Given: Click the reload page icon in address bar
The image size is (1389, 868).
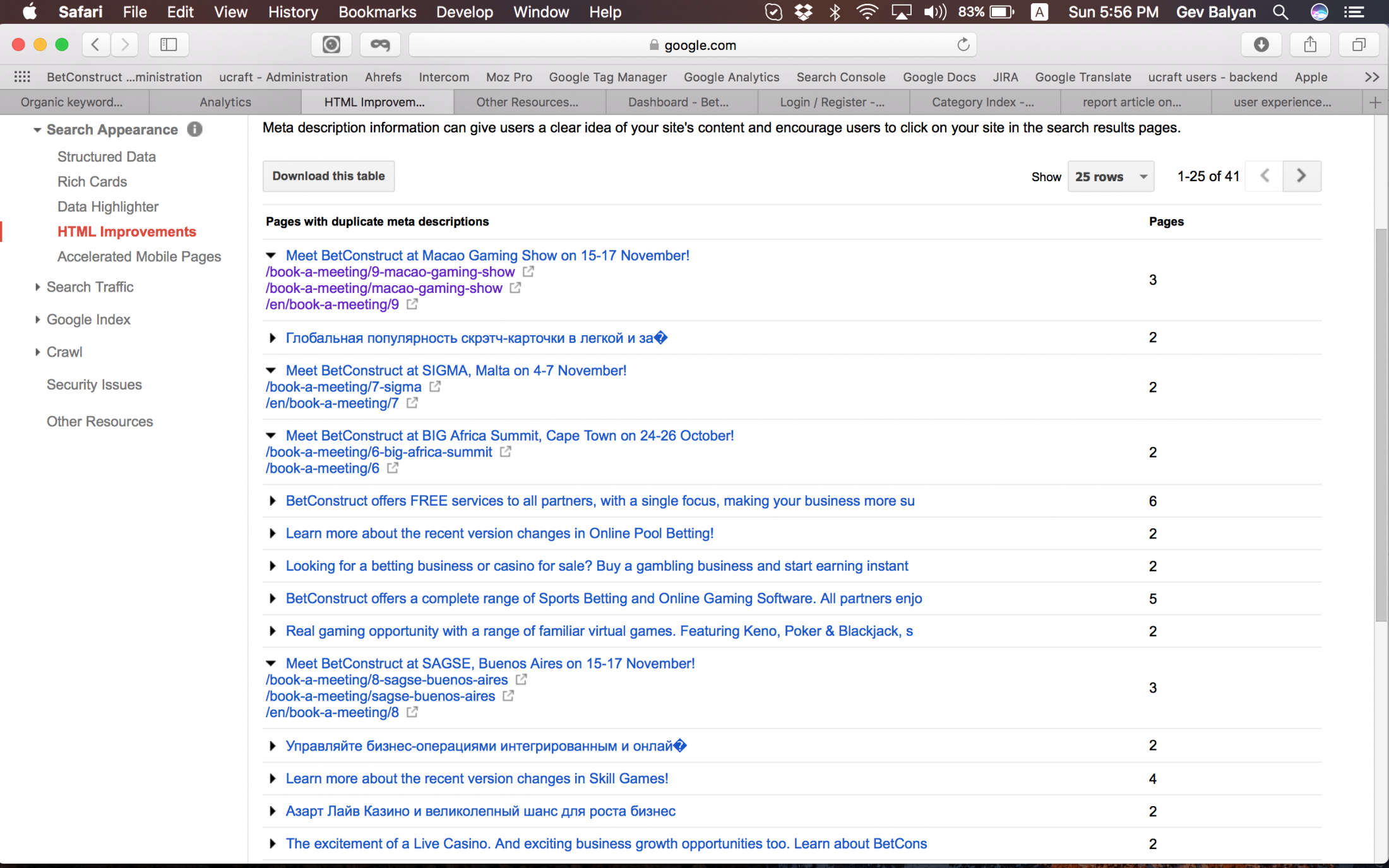Looking at the screenshot, I should 963,45.
